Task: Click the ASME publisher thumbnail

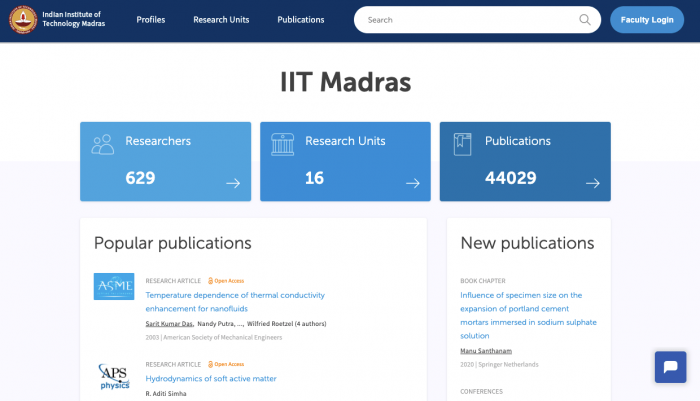Action: [x=114, y=286]
